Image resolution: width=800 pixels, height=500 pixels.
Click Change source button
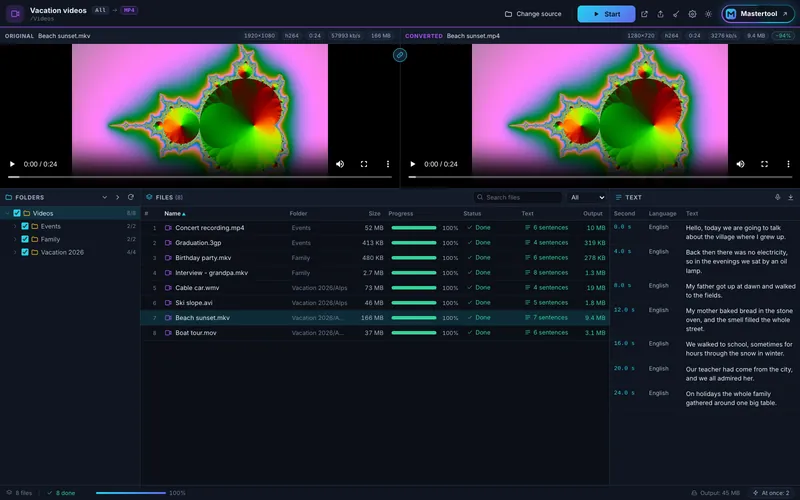pyautogui.click(x=533, y=14)
